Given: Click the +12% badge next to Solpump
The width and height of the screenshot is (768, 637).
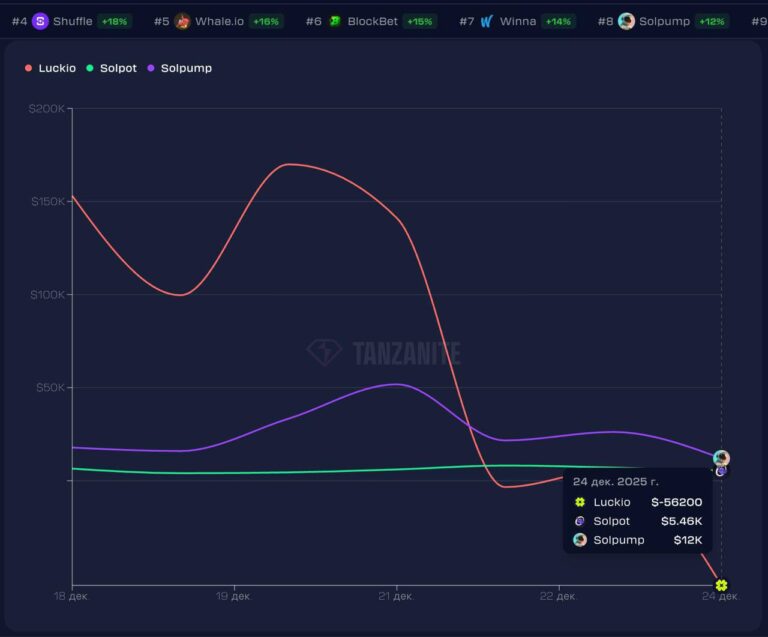Looking at the screenshot, I should 712,22.
